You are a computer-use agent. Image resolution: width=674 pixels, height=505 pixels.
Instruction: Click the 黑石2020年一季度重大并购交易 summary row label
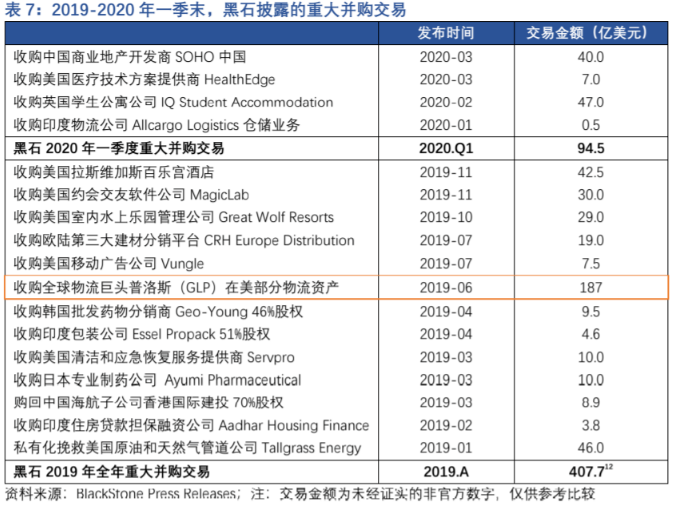pos(118,148)
